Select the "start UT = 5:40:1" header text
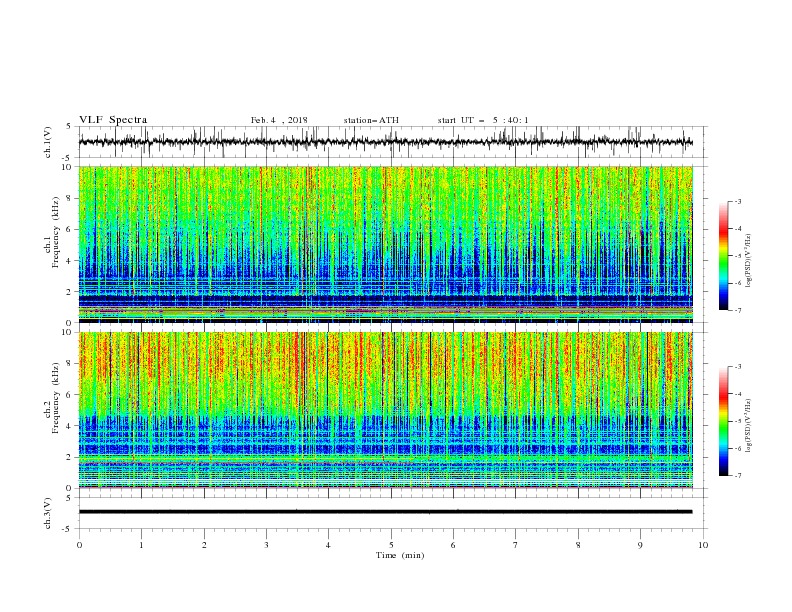The image size is (792, 612). click(x=483, y=120)
